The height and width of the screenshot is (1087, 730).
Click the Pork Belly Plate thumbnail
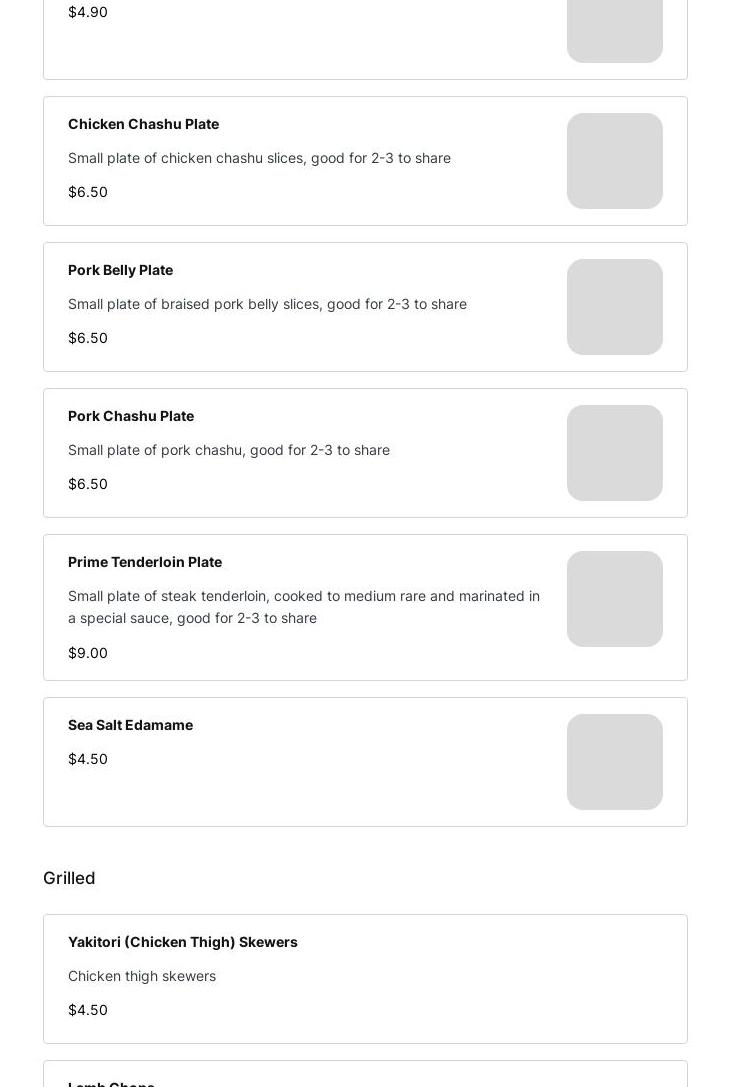[614, 307]
